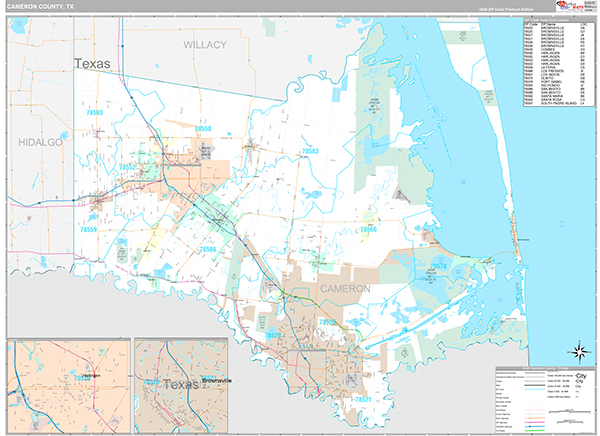The image size is (600, 436).
Task: Click the compass rose north arrow
Action: (580, 351)
